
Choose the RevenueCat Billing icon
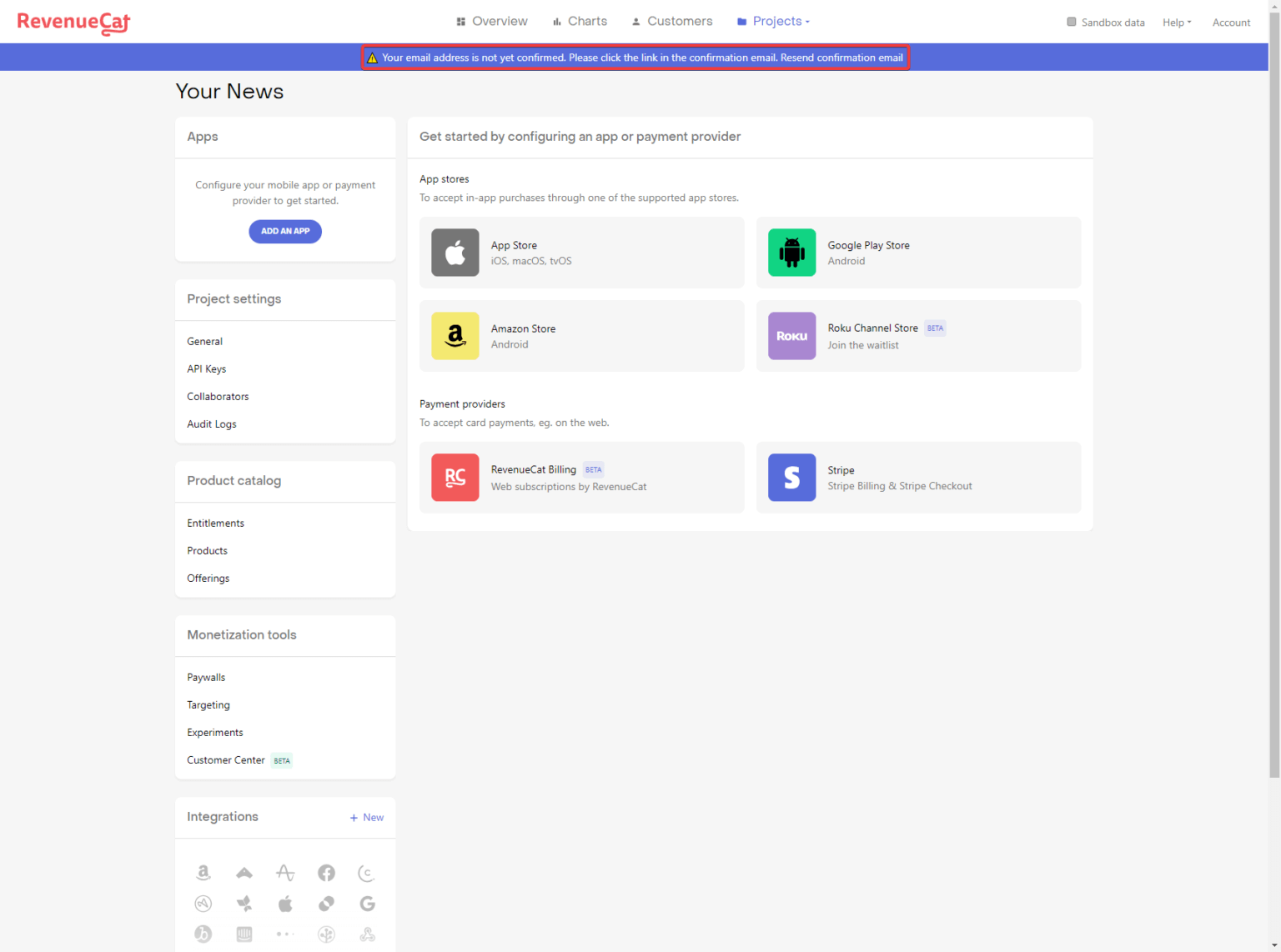pyautogui.click(x=455, y=478)
